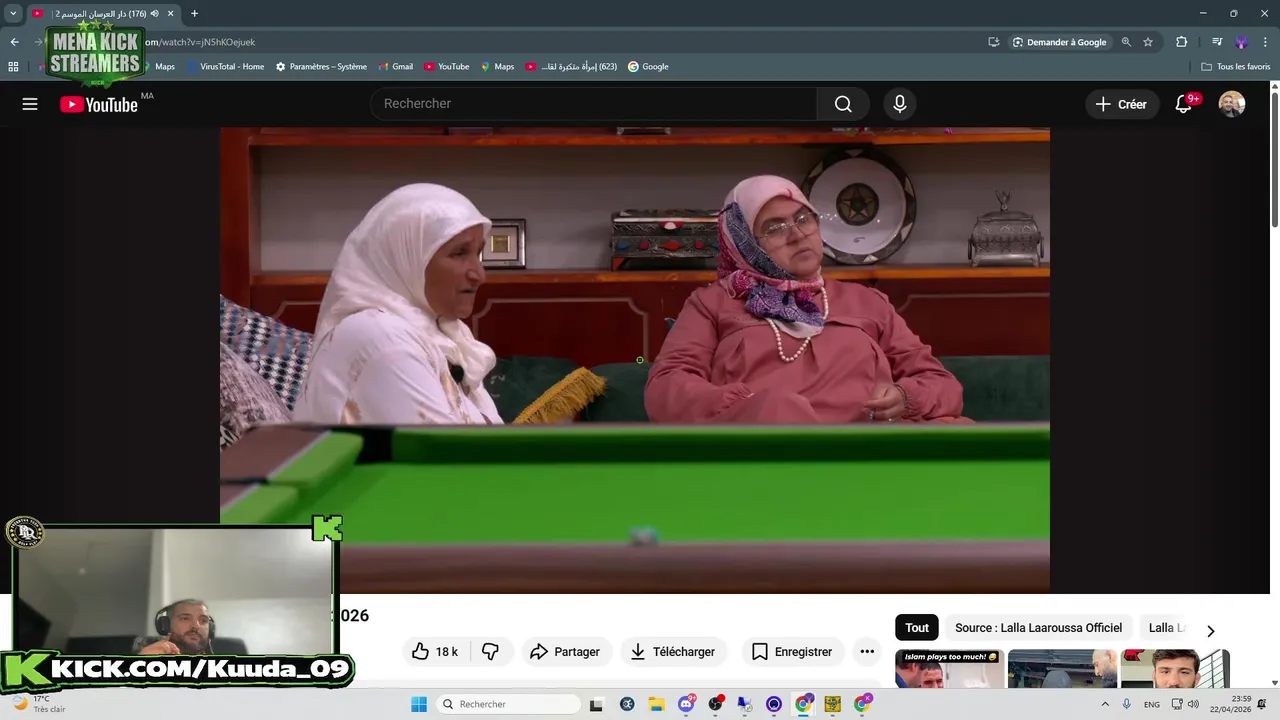Image resolution: width=1280 pixels, height=720 pixels.
Task: Open network and volume quick settings
Action: [x=1185, y=704]
